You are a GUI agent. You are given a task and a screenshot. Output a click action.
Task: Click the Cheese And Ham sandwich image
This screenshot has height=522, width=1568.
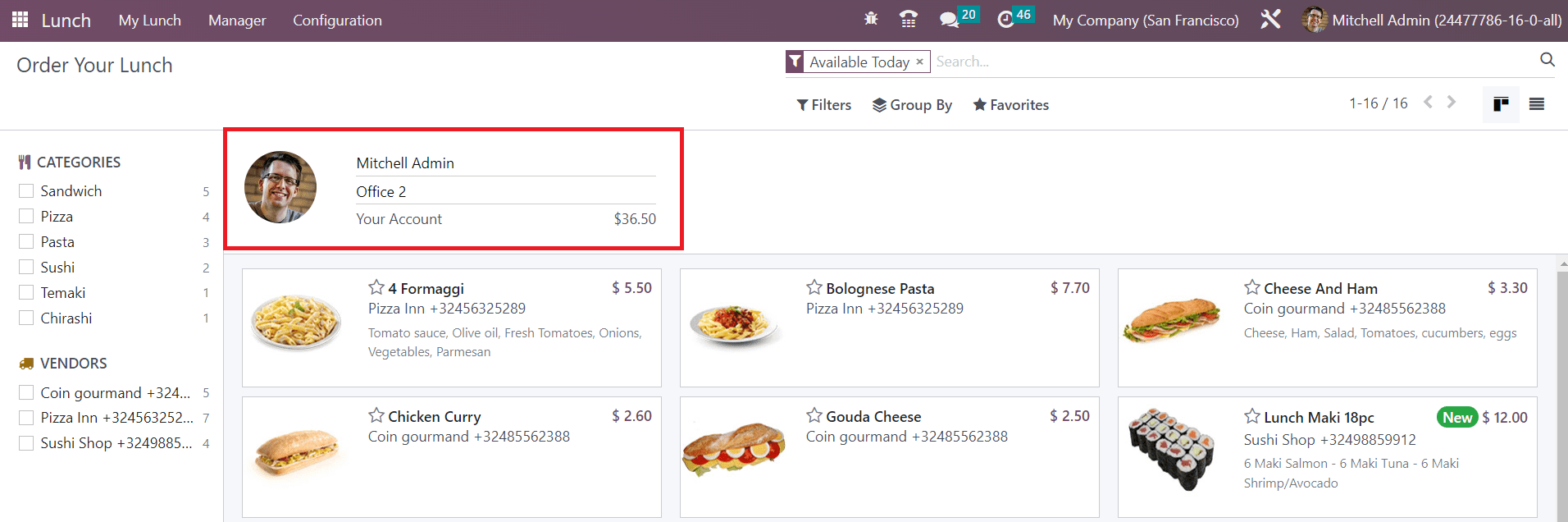1172,321
